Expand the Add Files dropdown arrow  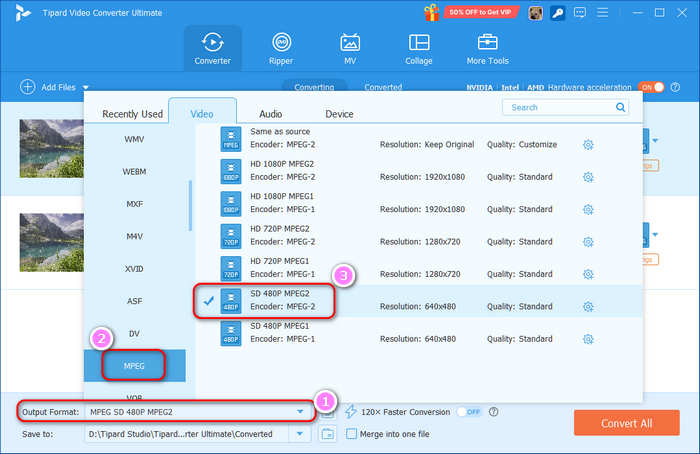click(86, 87)
